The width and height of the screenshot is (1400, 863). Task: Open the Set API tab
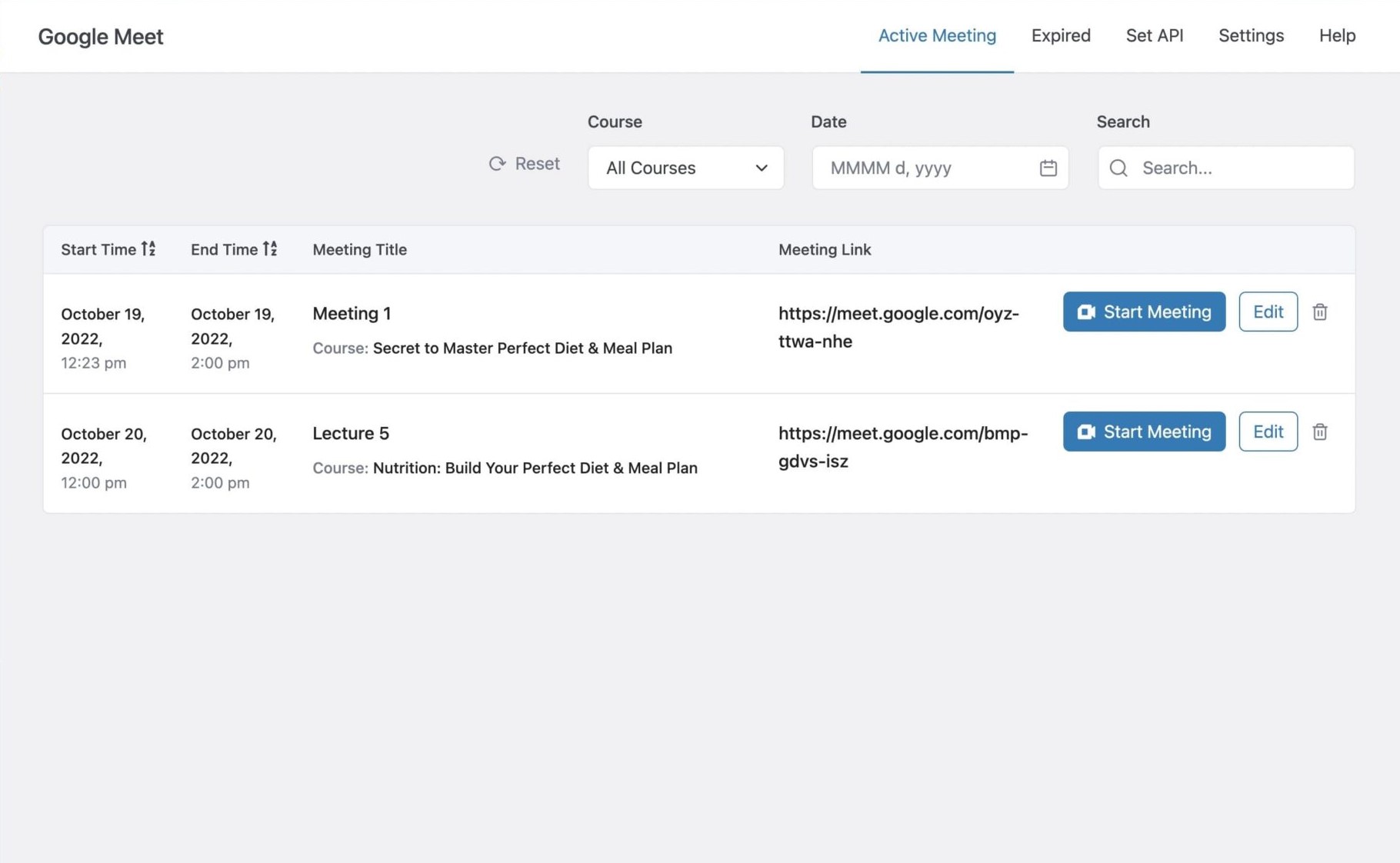coord(1154,35)
